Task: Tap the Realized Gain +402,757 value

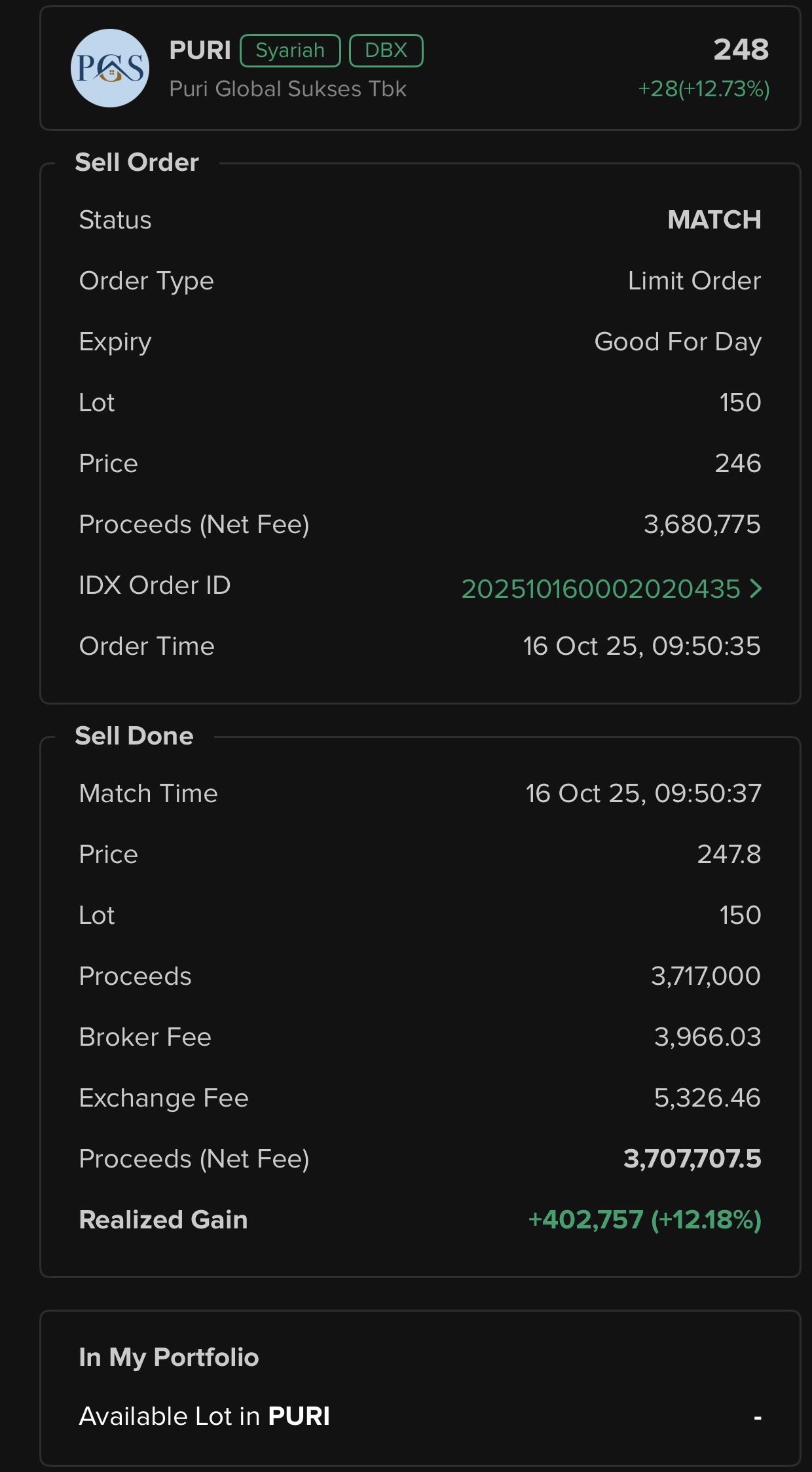Action: [644, 1220]
